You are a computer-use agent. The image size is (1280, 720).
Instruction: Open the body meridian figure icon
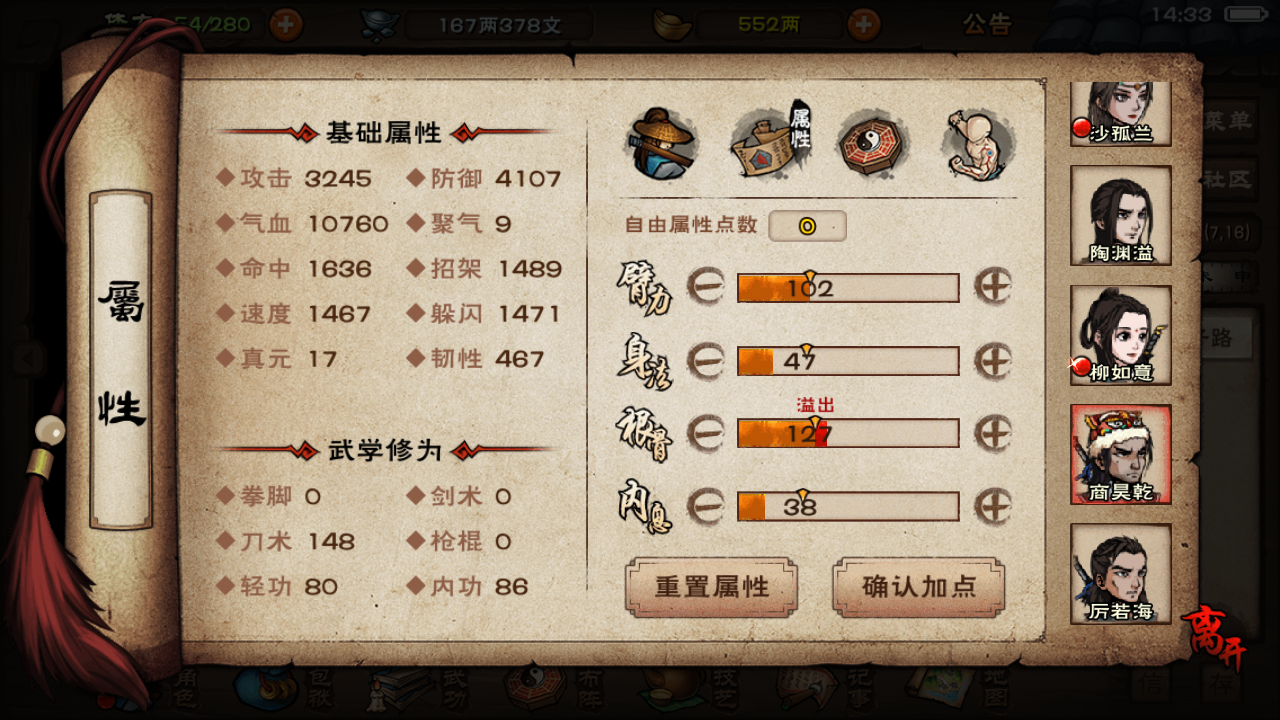[x=979, y=145]
